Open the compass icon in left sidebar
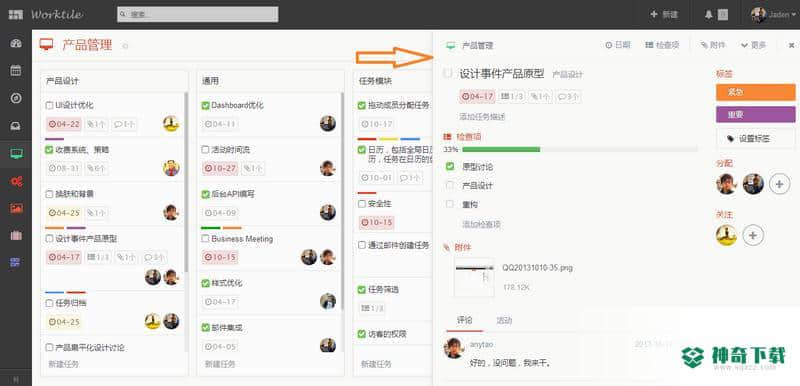The height and width of the screenshot is (386, 800). [x=16, y=98]
